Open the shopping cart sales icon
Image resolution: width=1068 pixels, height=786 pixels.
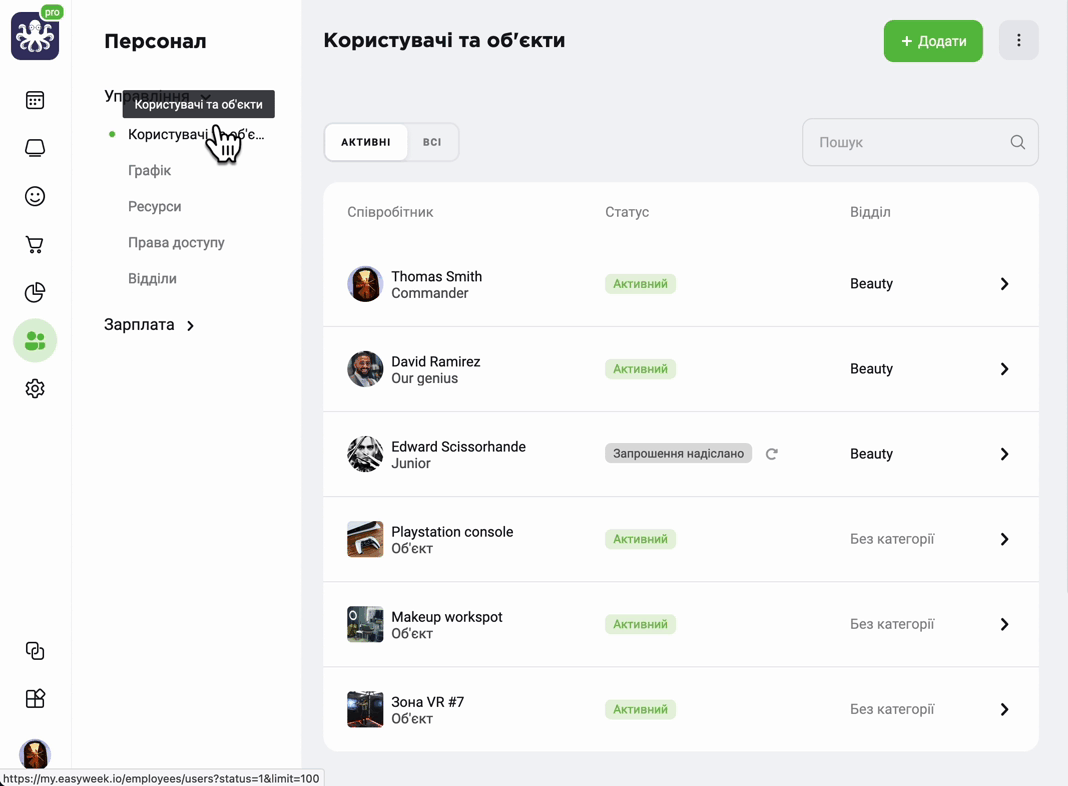pyautogui.click(x=35, y=245)
